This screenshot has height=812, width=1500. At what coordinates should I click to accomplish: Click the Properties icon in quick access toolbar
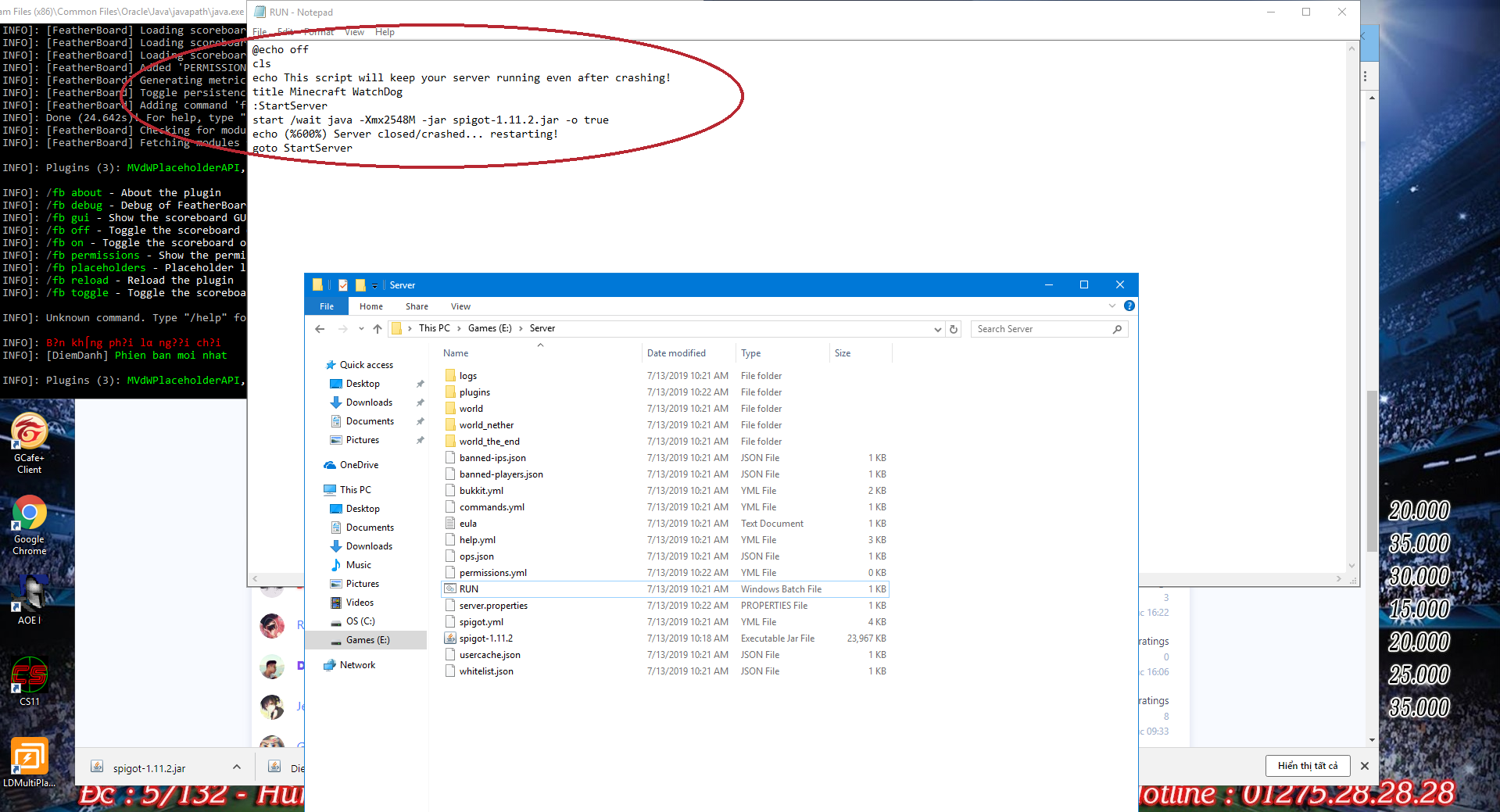pos(343,285)
